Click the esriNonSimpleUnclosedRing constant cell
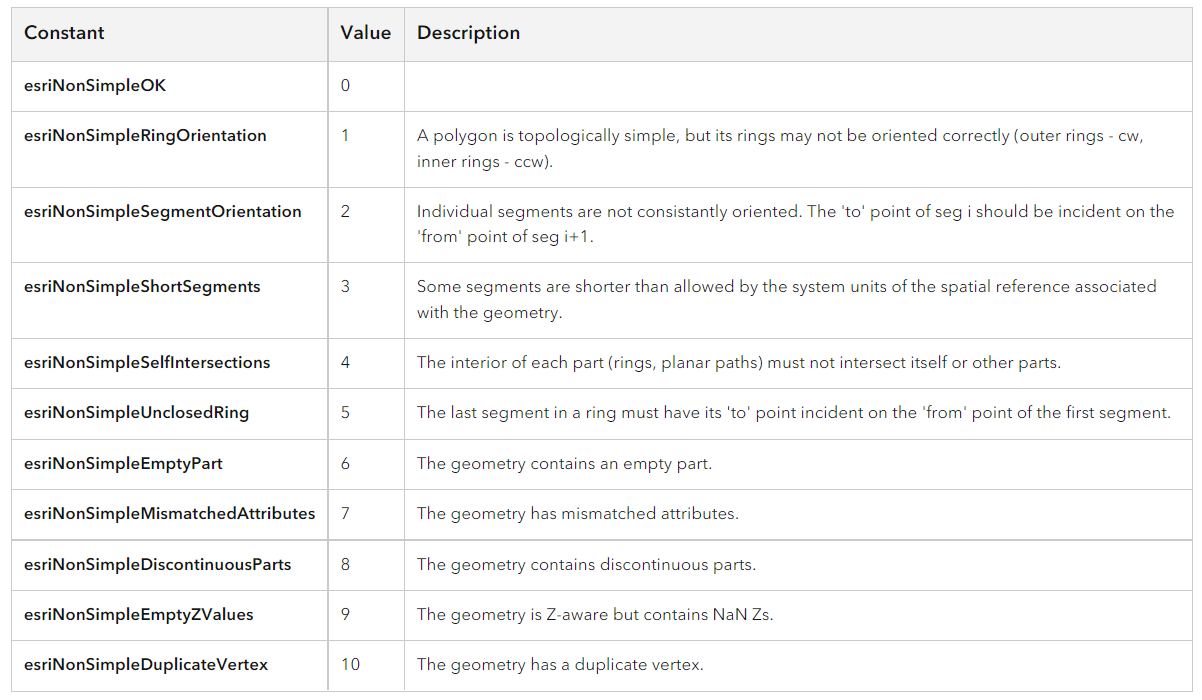The width and height of the screenshot is (1202, 700). [x=136, y=413]
